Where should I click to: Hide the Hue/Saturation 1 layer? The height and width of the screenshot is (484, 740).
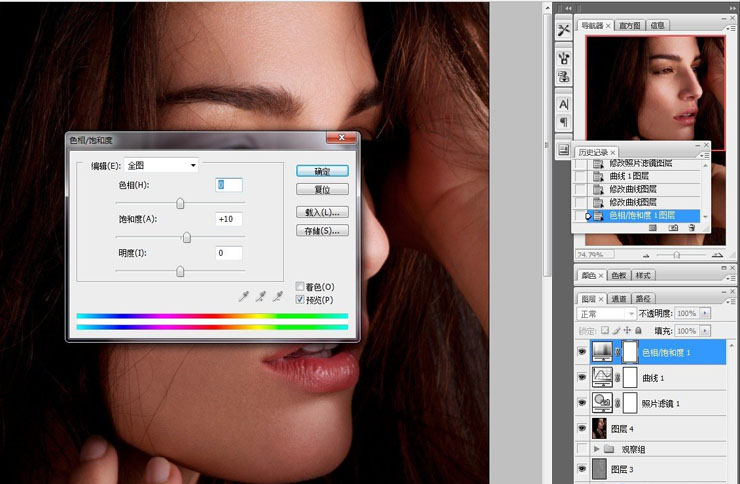(x=582, y=352)
